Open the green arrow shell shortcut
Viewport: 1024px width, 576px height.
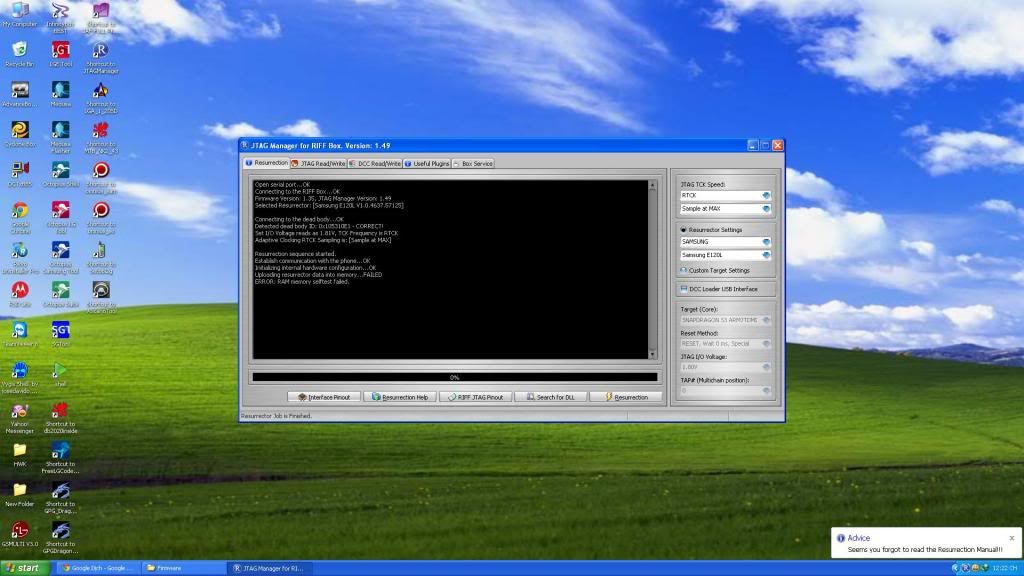tap(60, 373)
